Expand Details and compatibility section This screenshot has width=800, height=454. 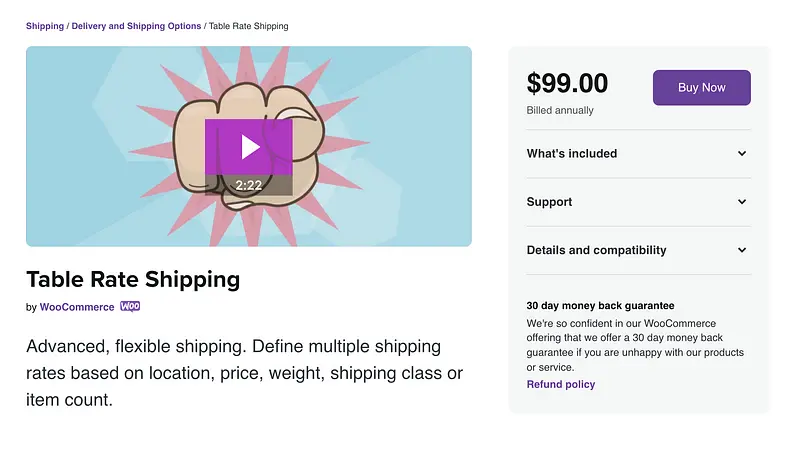pos(596,250)
